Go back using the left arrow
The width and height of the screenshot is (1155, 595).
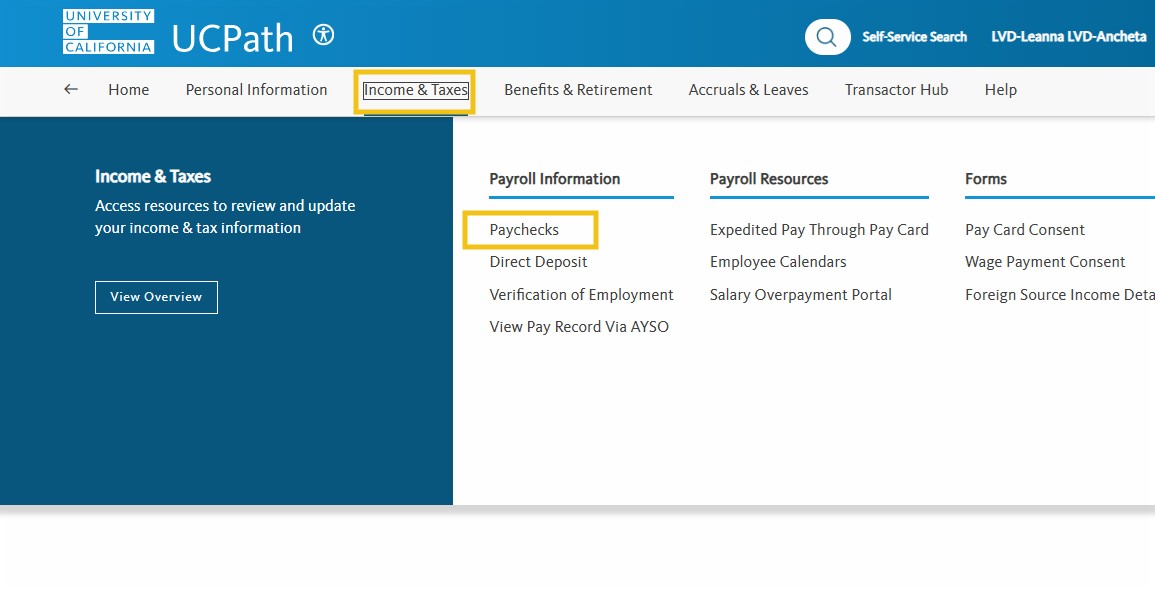pos(71,89)
